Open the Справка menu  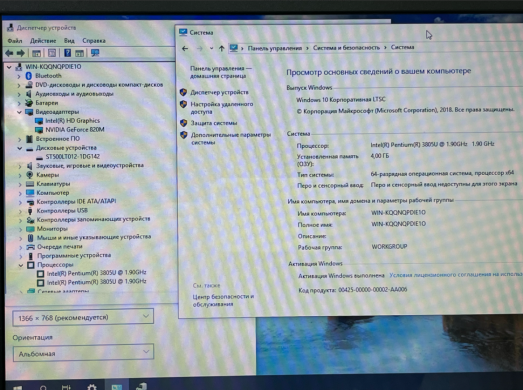(94, 41)
